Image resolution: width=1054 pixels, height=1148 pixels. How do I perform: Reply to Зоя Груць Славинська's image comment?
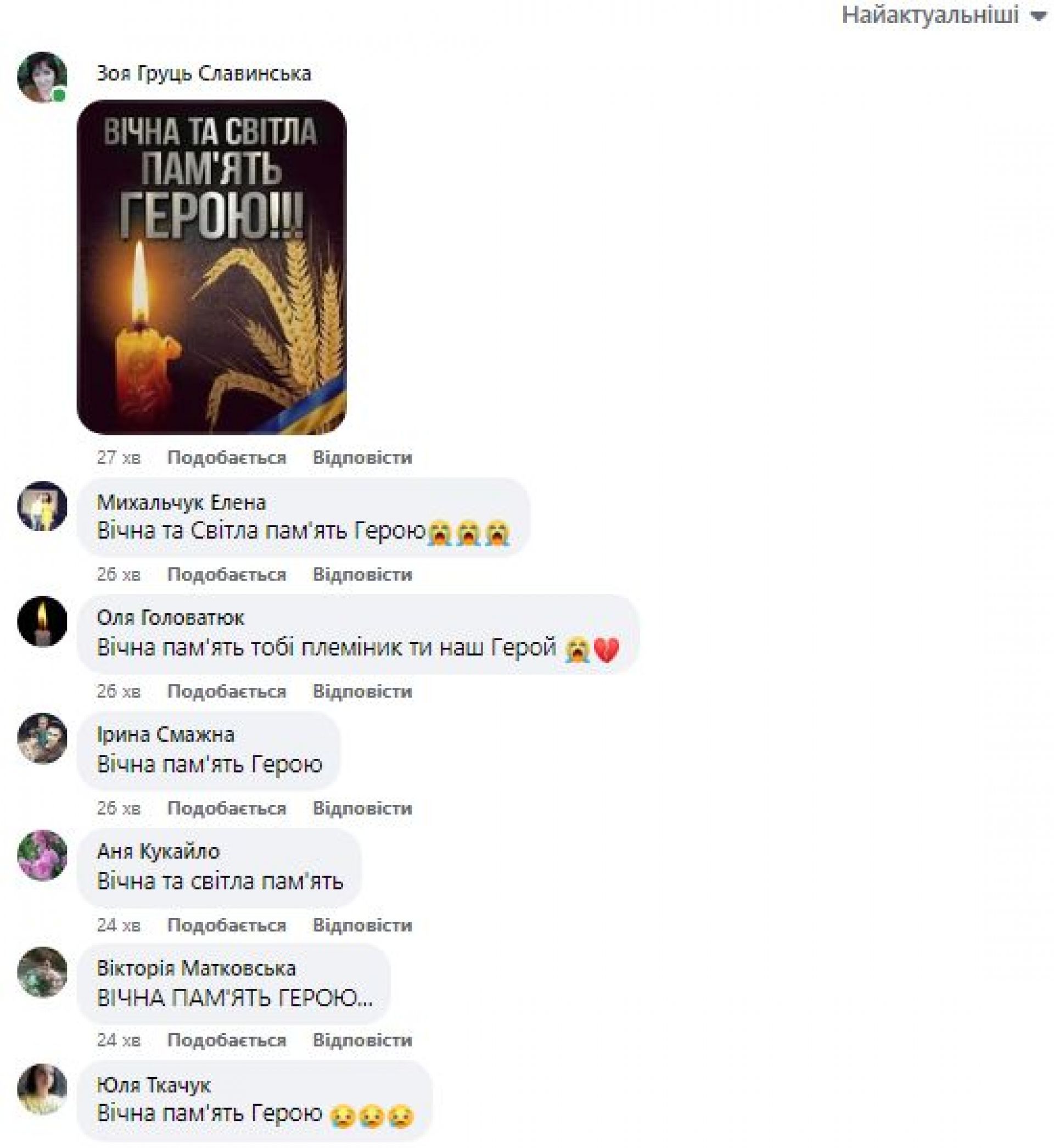tap(362, 457)
